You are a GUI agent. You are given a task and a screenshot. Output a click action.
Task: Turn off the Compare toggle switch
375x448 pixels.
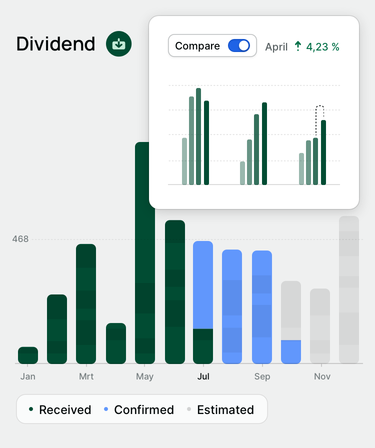pyautogui.click(x=239, y=46)
